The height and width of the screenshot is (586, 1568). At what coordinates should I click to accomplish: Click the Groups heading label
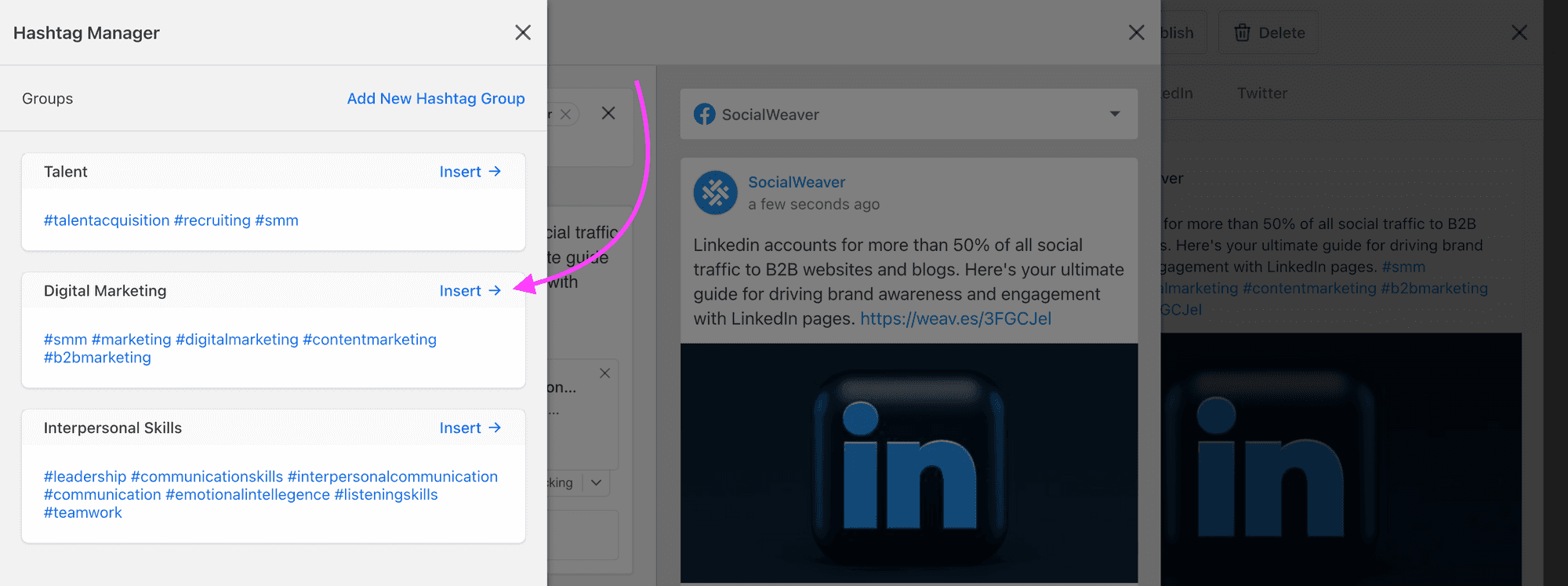click(47, 98)
